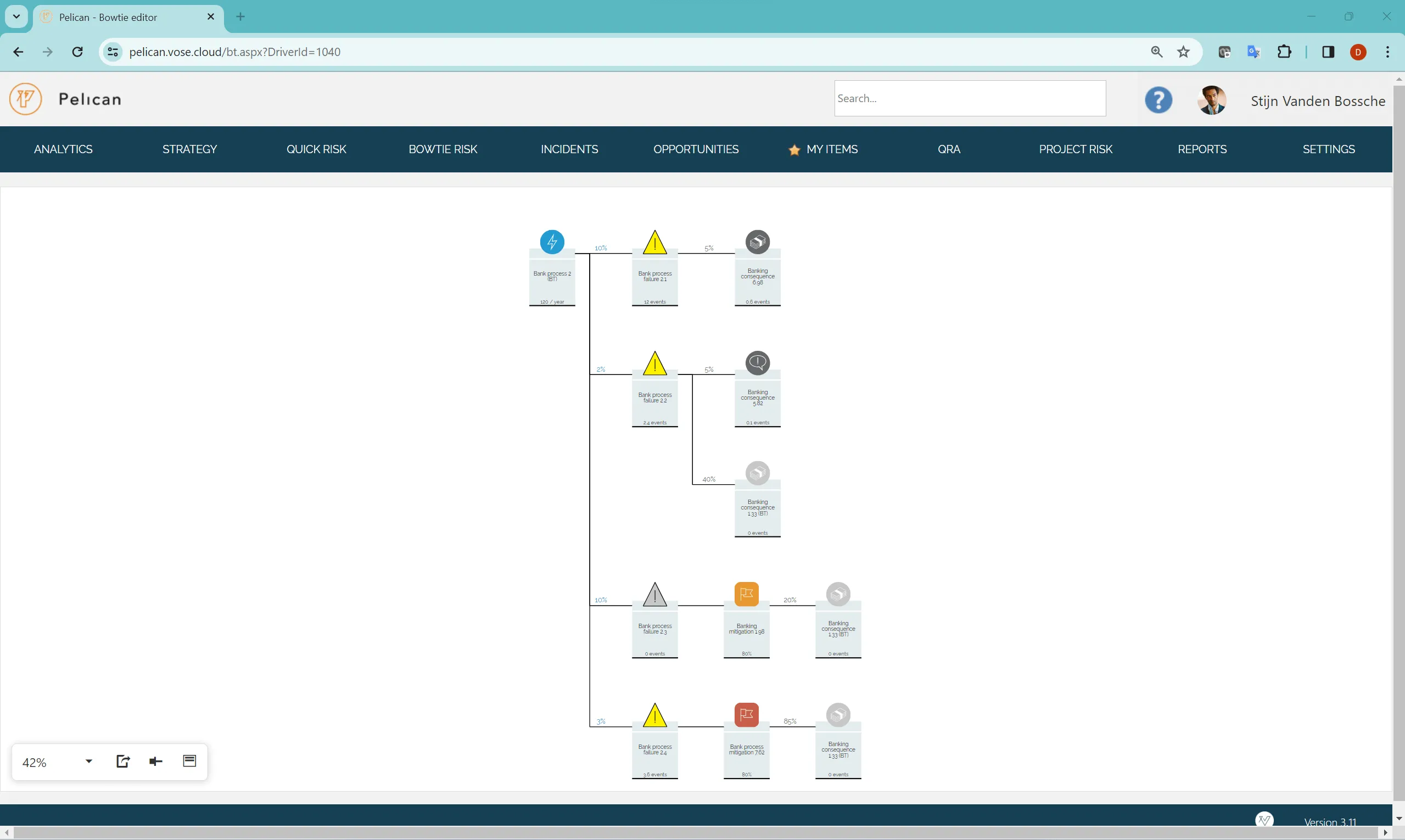Open the browser tab search chevron
1405x840 pixels.
[x=16, y=16]
